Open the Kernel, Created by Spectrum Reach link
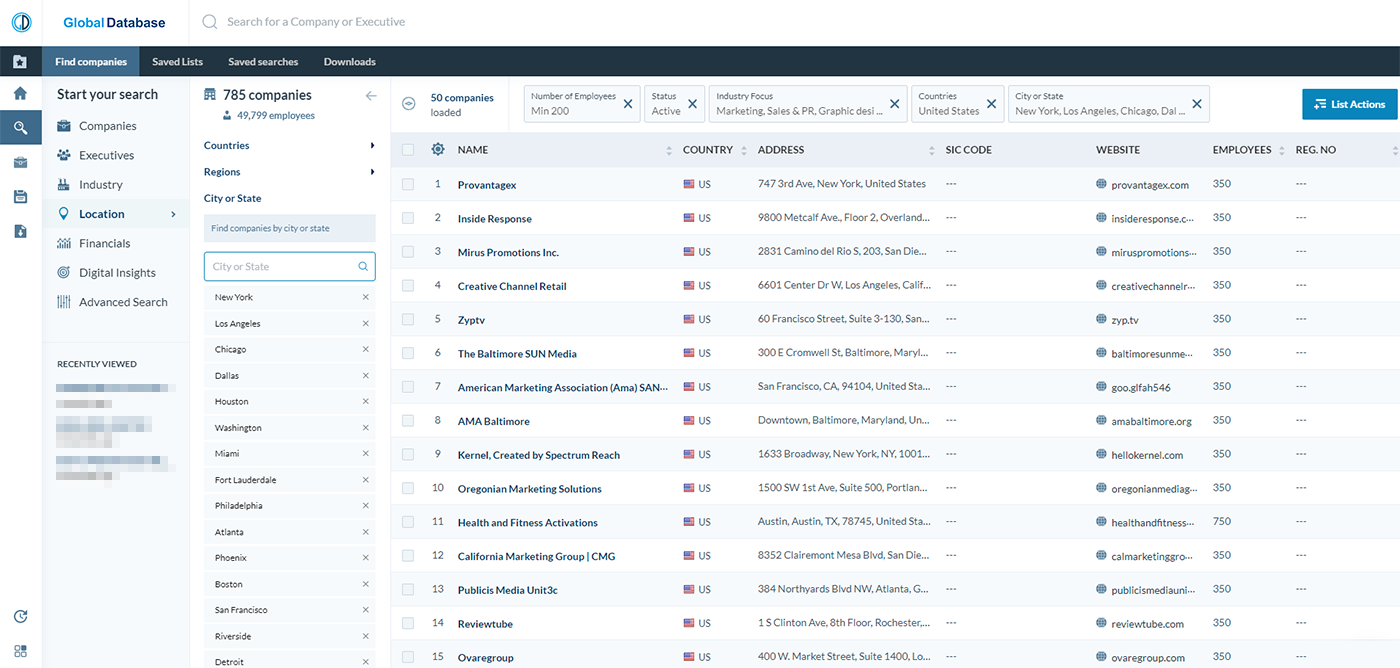The width and height of the screenshot is (1400, 668). click(x=539, y=455)
